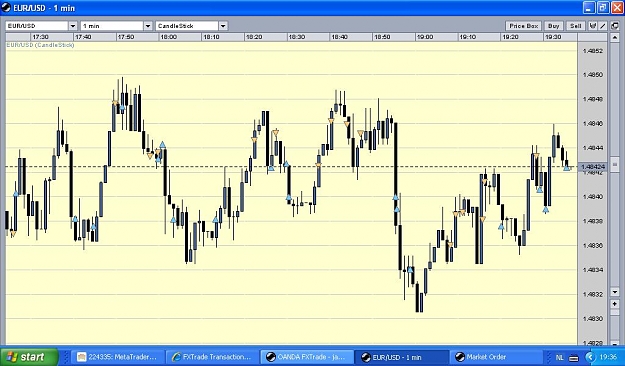Click the 18:30 time axis label
Screen dimensions: 625x366
coord(297,37)
